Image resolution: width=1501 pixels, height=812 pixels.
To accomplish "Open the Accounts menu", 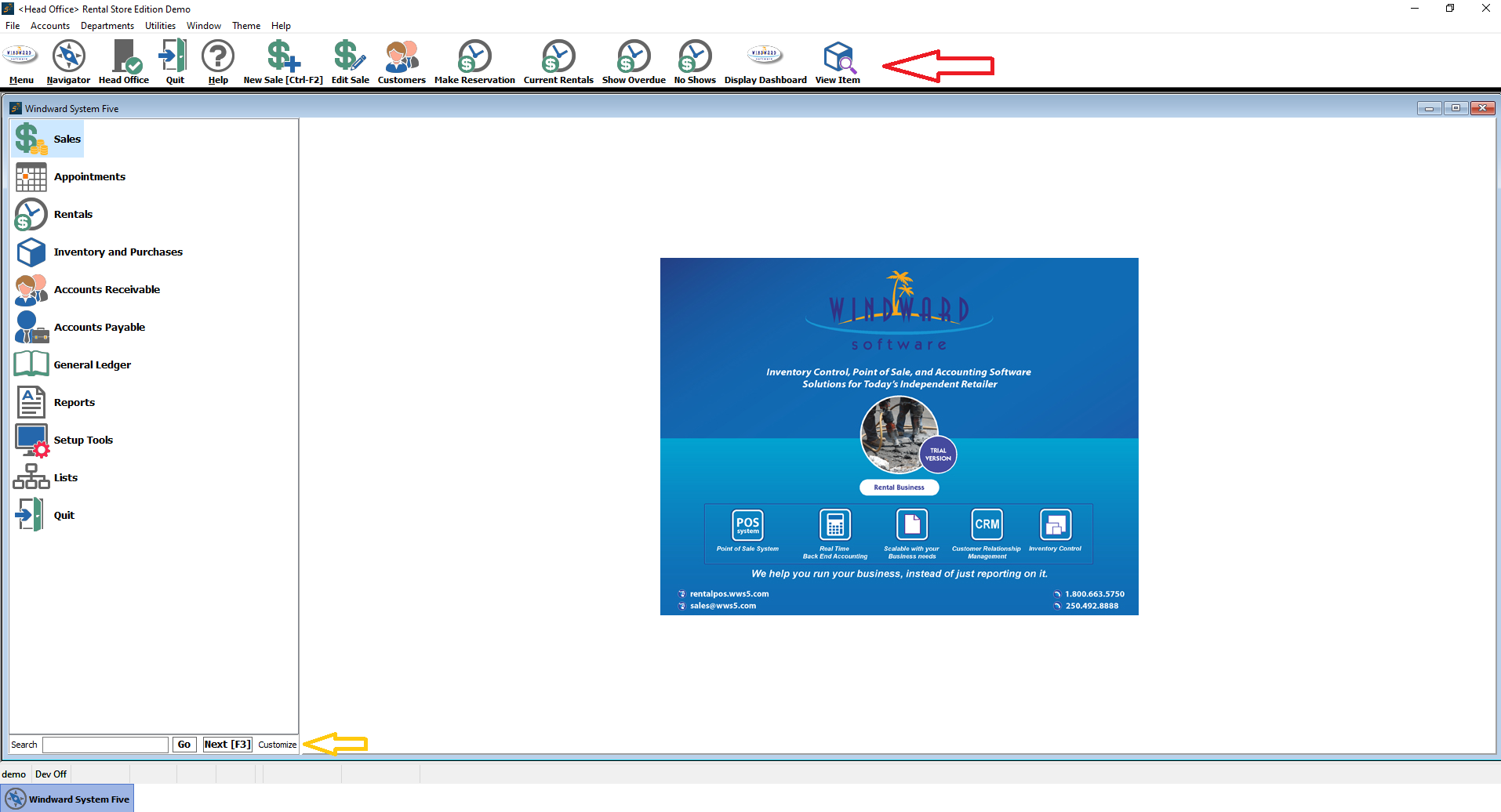I will point(50,26).
